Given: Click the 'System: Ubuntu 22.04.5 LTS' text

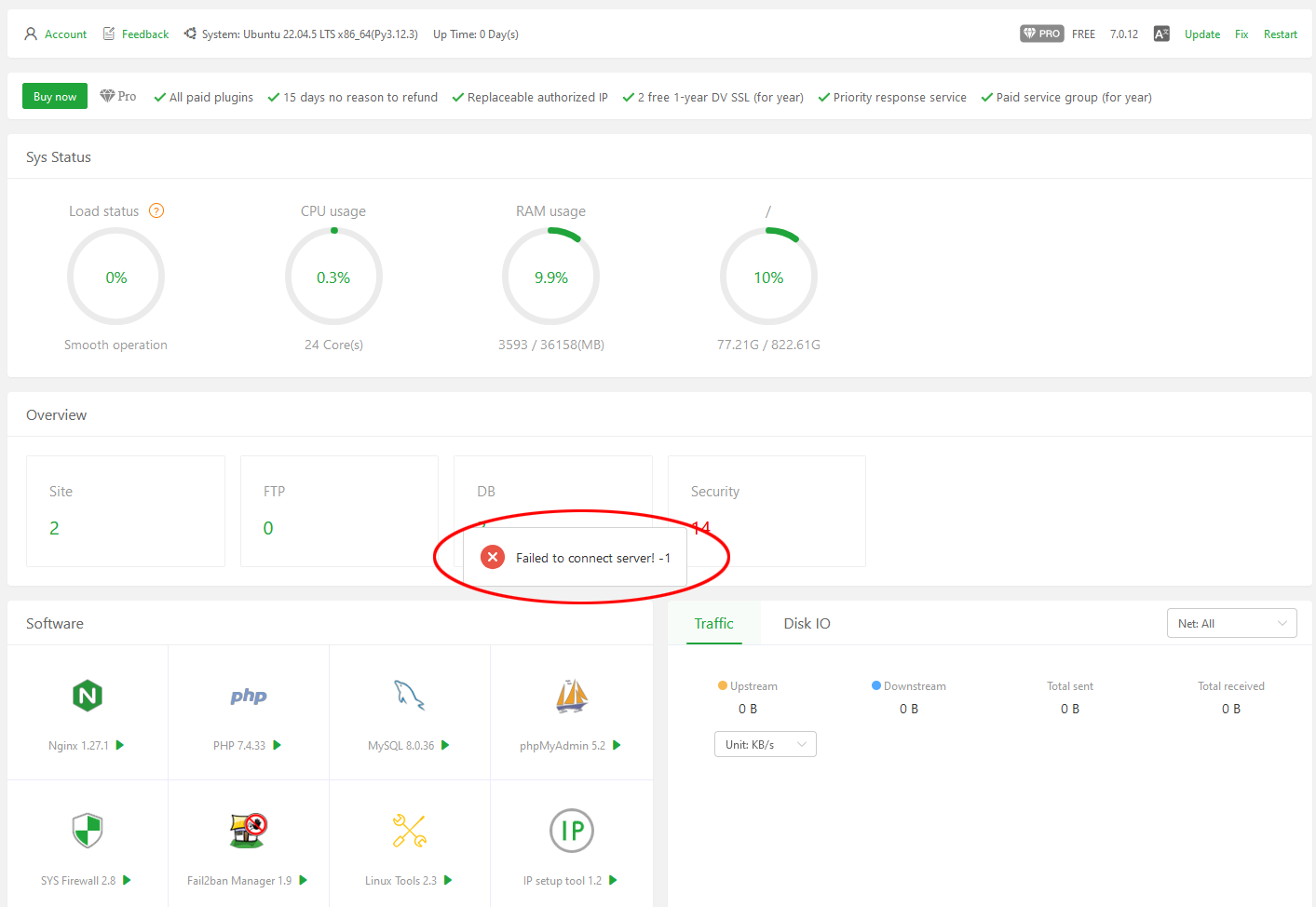Looking at the screenshot, I should tap(310, 34).
